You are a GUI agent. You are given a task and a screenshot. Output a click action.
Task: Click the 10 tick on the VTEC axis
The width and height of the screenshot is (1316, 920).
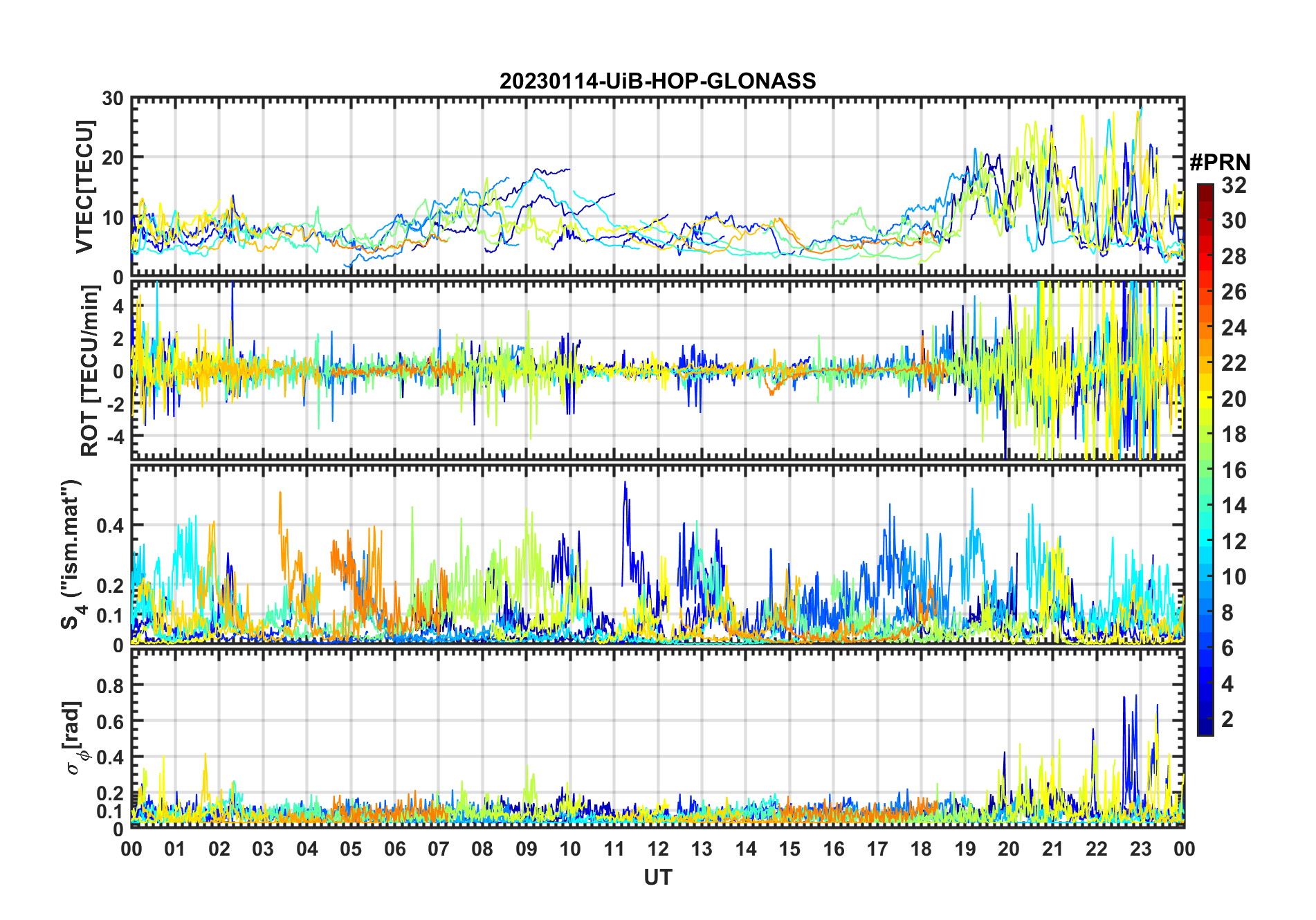(x=113, y=218)
